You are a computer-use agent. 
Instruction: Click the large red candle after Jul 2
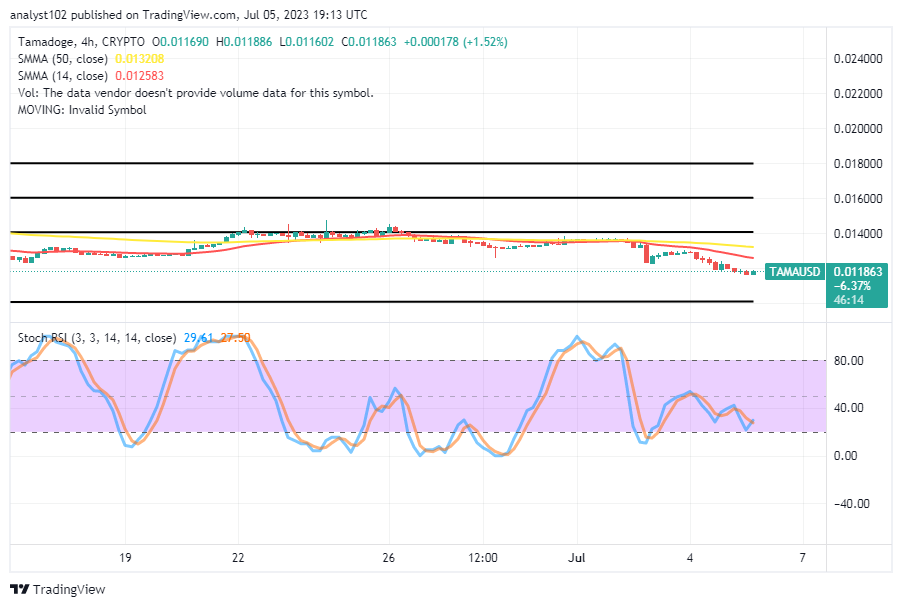pyautogui.click(x=646, y=253)
